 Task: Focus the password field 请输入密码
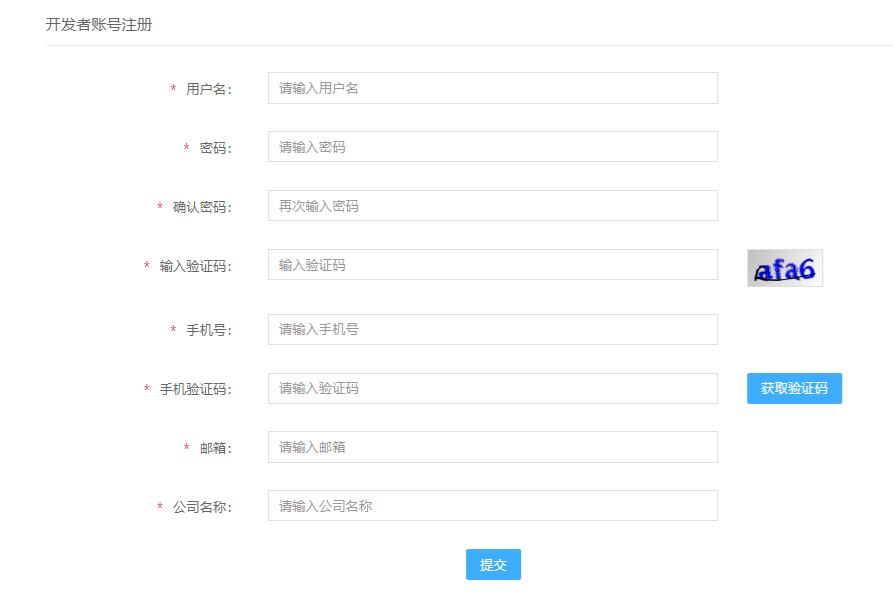493,147
